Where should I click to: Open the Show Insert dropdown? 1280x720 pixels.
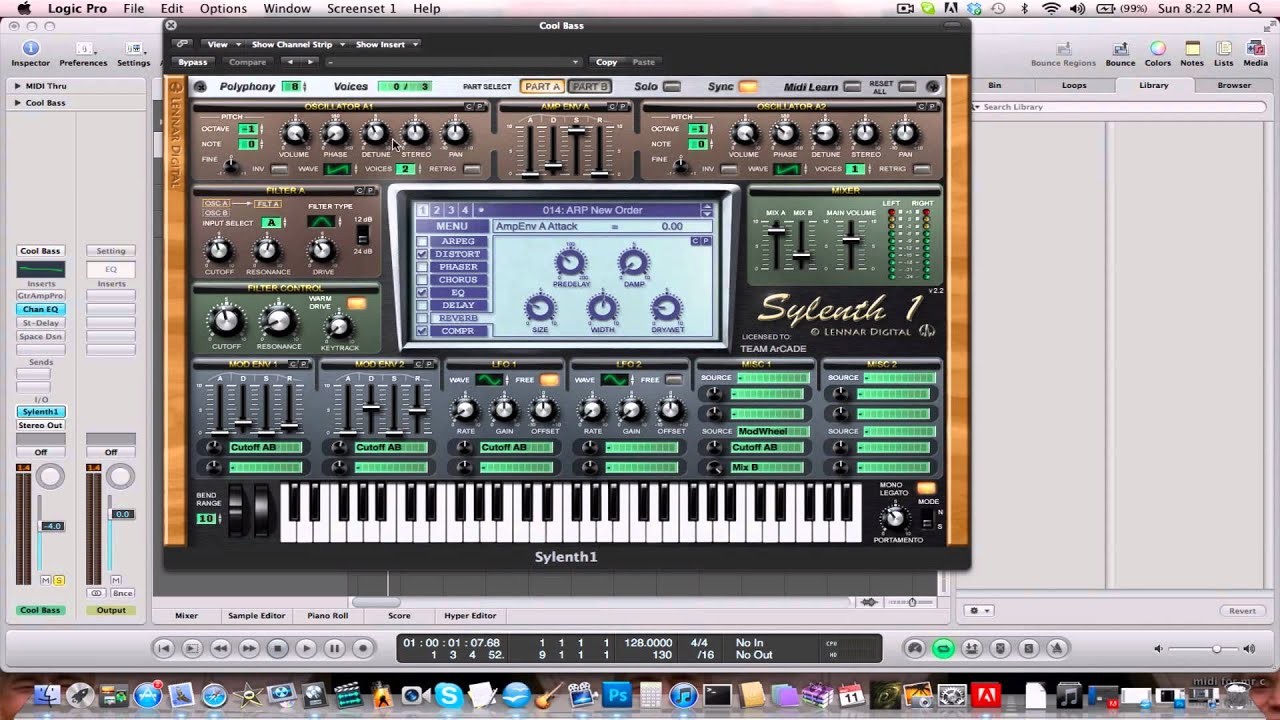click(x=386, y=44)
